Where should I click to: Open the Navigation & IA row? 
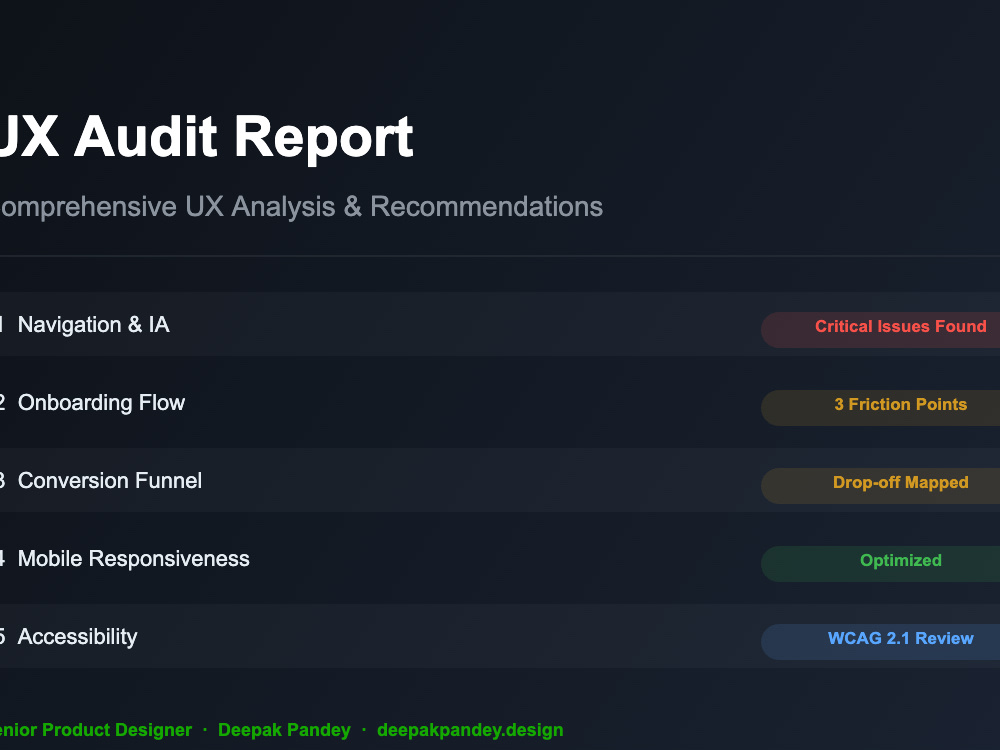(x=500, y=325)
